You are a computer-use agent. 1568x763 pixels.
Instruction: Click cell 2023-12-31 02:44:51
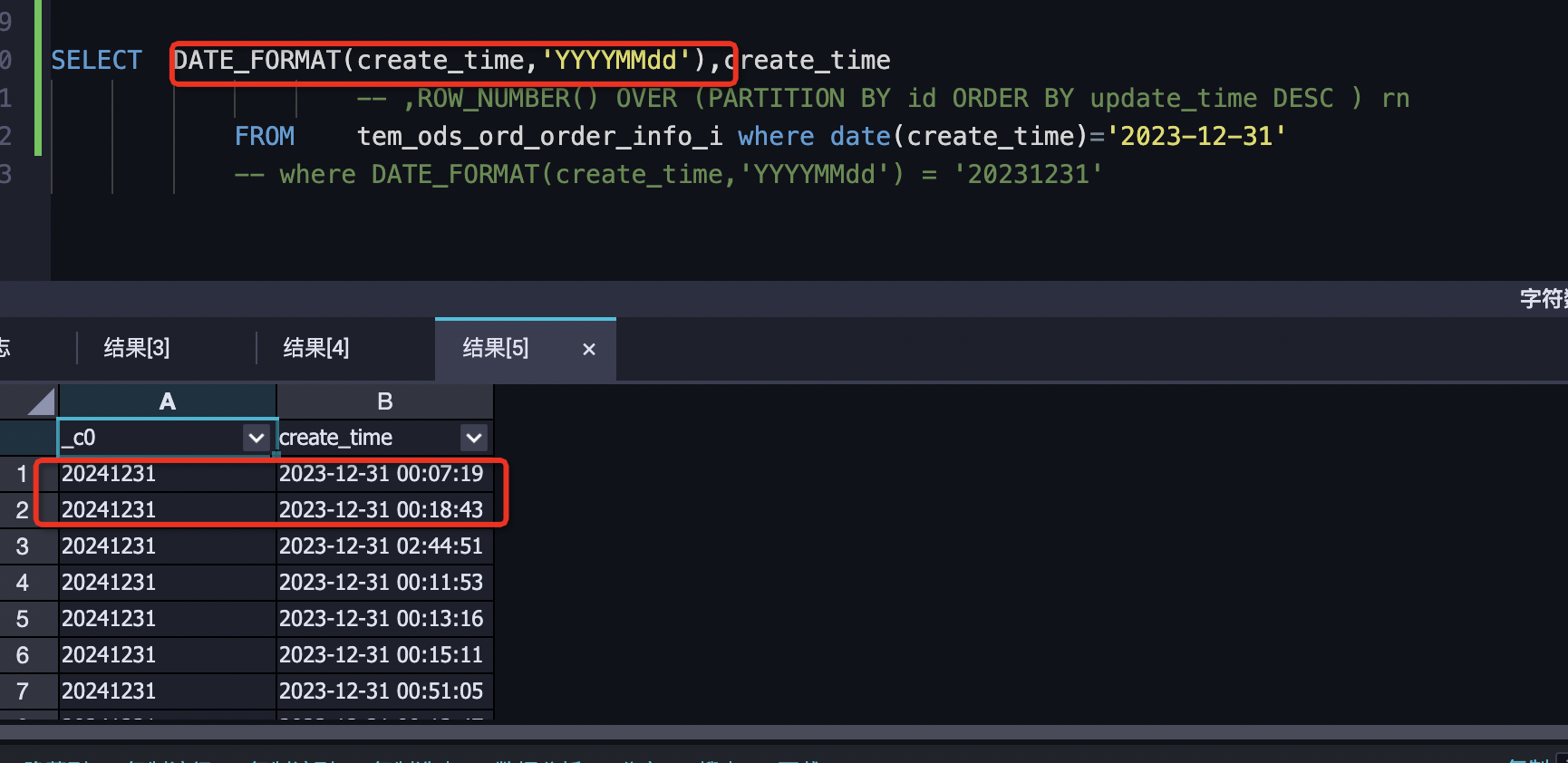click(x=385, y=546)
